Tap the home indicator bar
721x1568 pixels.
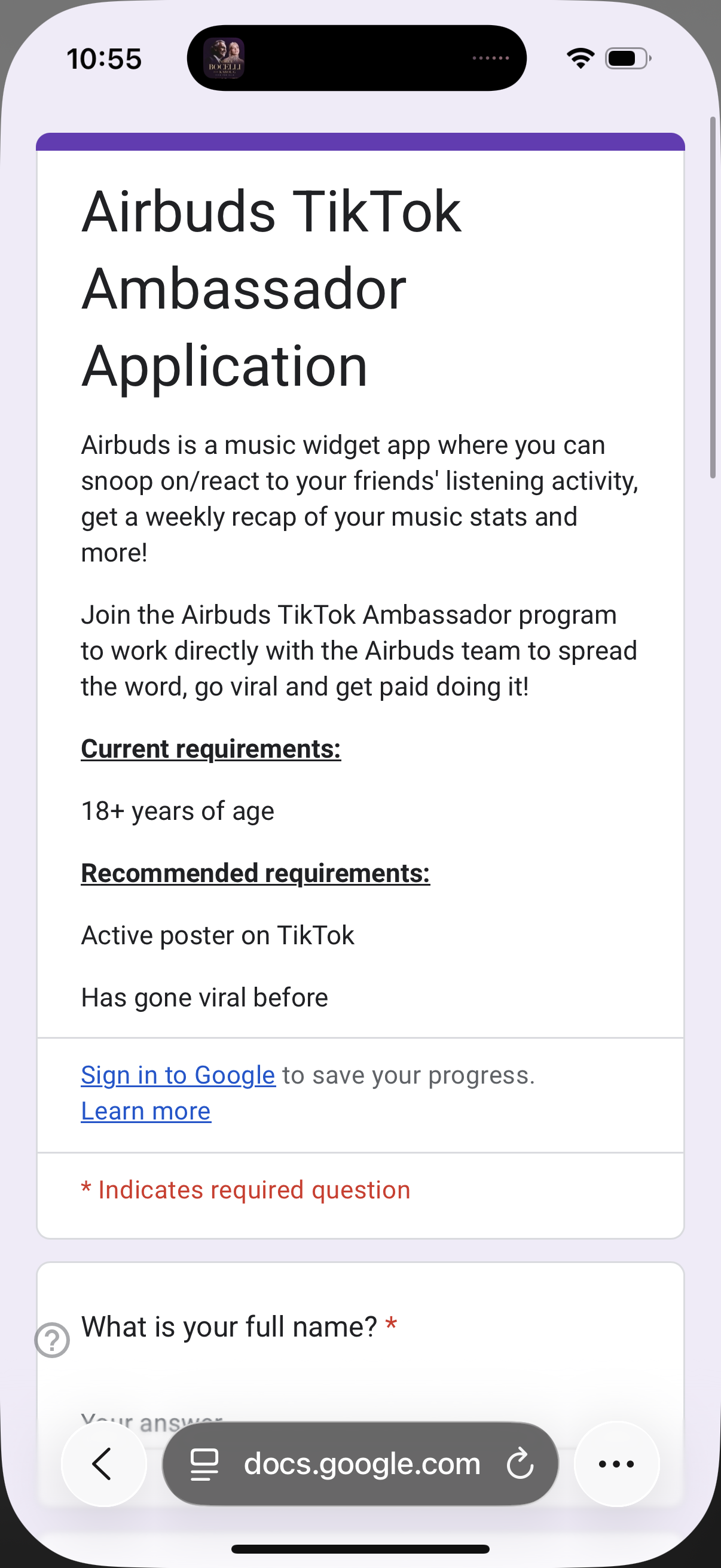click(x=360, y=1548)
